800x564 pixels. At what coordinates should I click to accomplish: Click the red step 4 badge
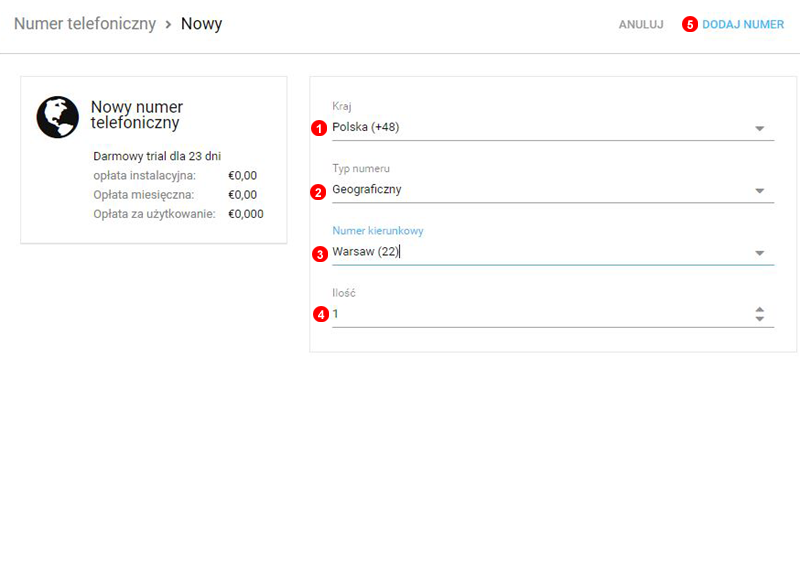(x=320, y=314)
